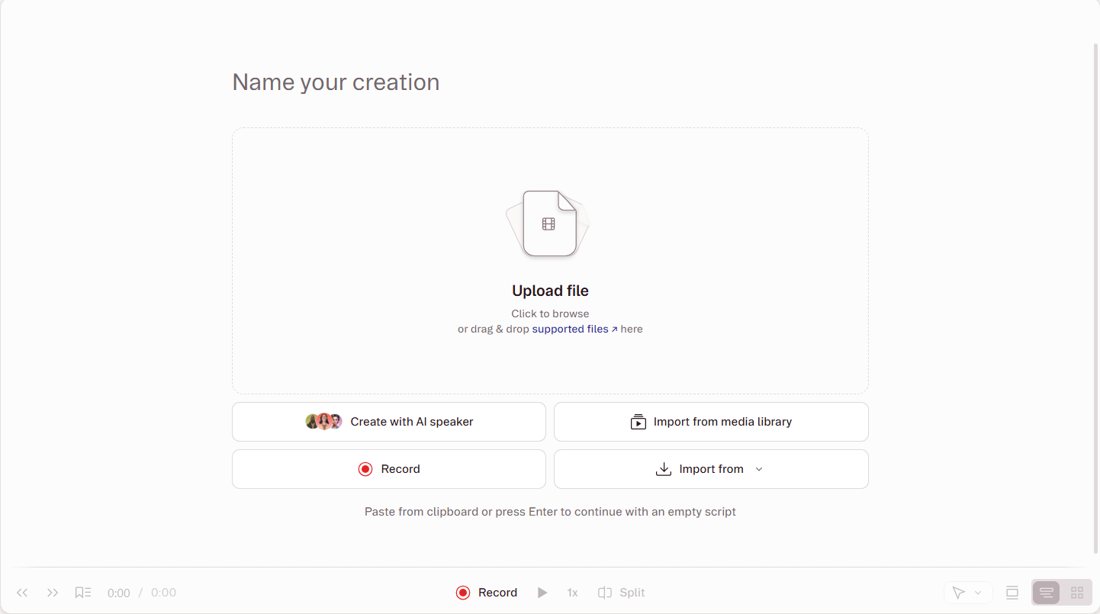
Task: Click the upload file document icon
Action: click(549, 223)
